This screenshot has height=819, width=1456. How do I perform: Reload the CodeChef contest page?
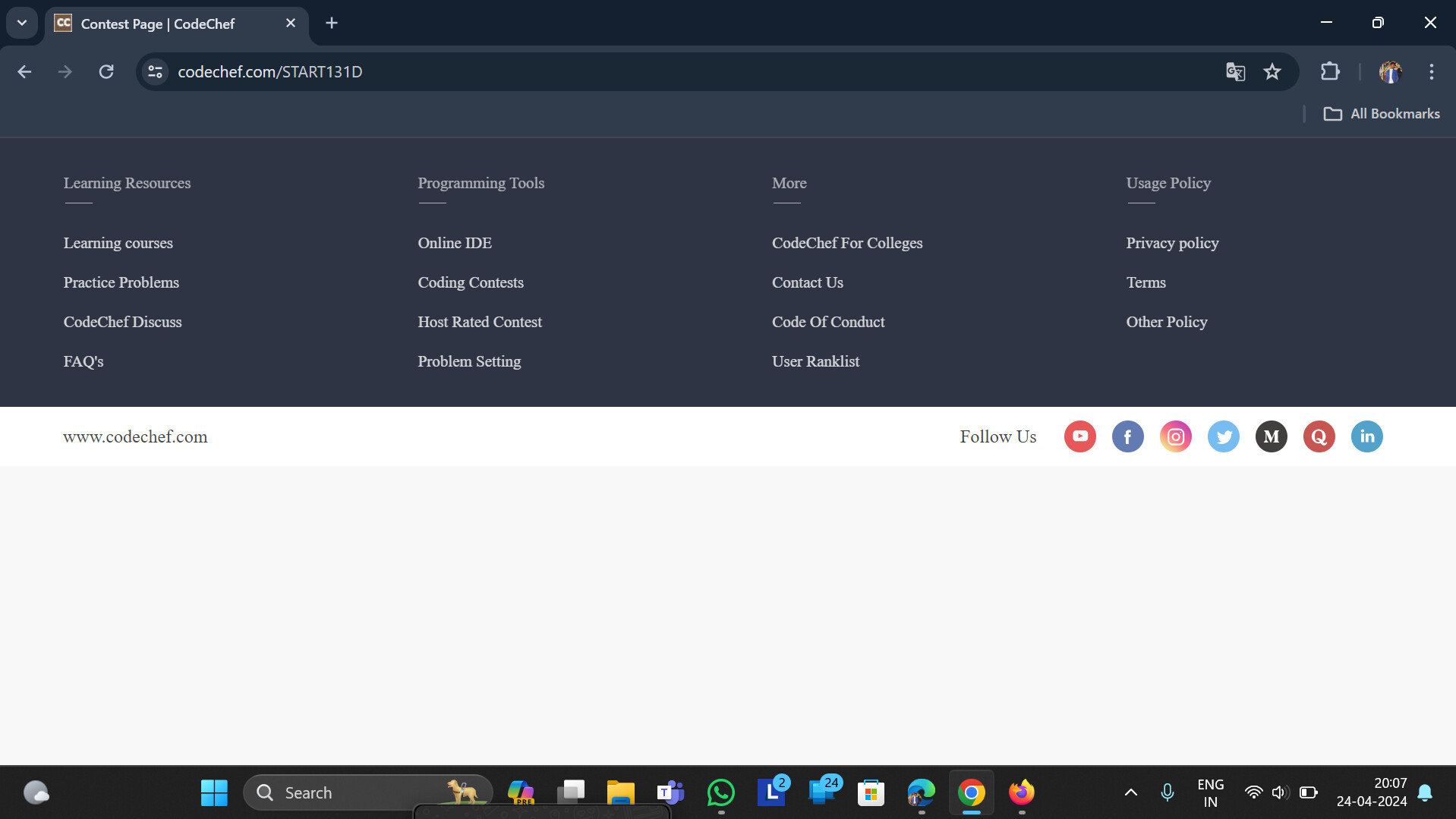106,71
